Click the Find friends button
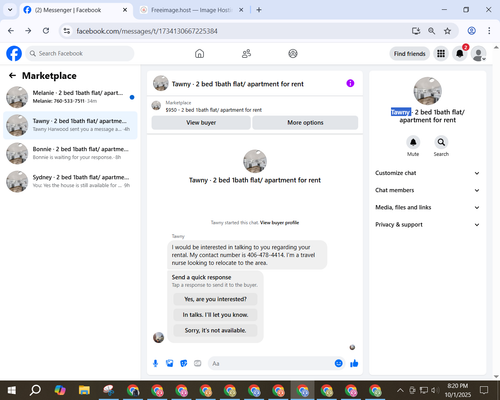 click(x=409, y=54)
